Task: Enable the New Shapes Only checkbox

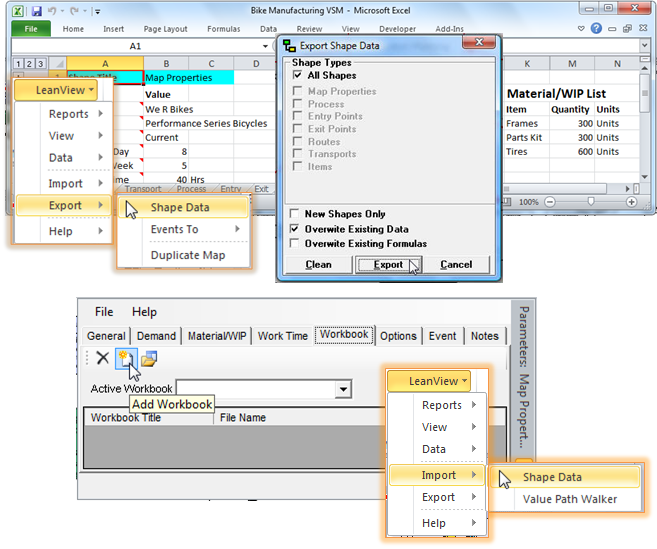Action: coord(294,214)
